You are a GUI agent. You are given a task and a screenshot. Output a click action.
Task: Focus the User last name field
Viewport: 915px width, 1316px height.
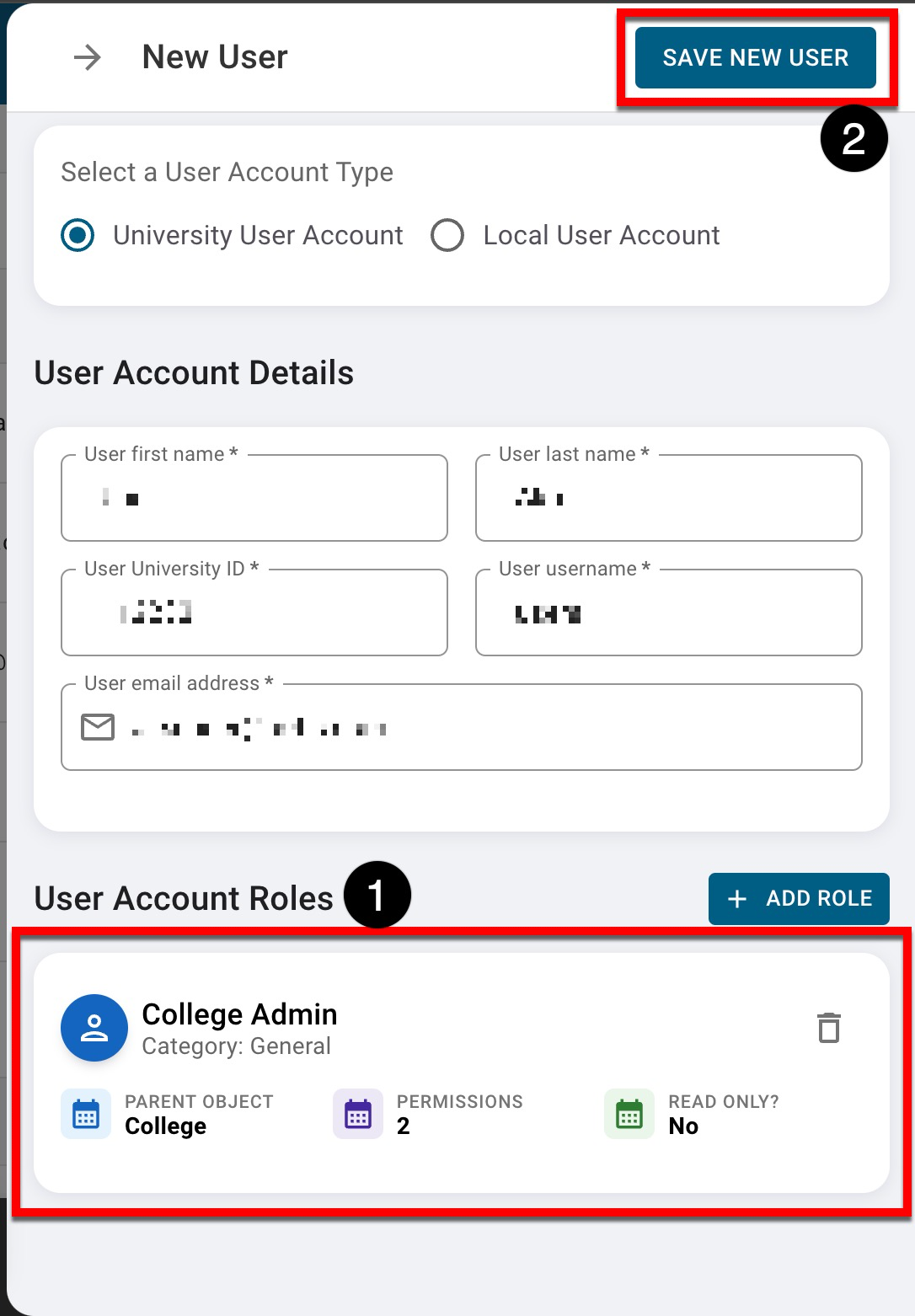pos(668,499)
